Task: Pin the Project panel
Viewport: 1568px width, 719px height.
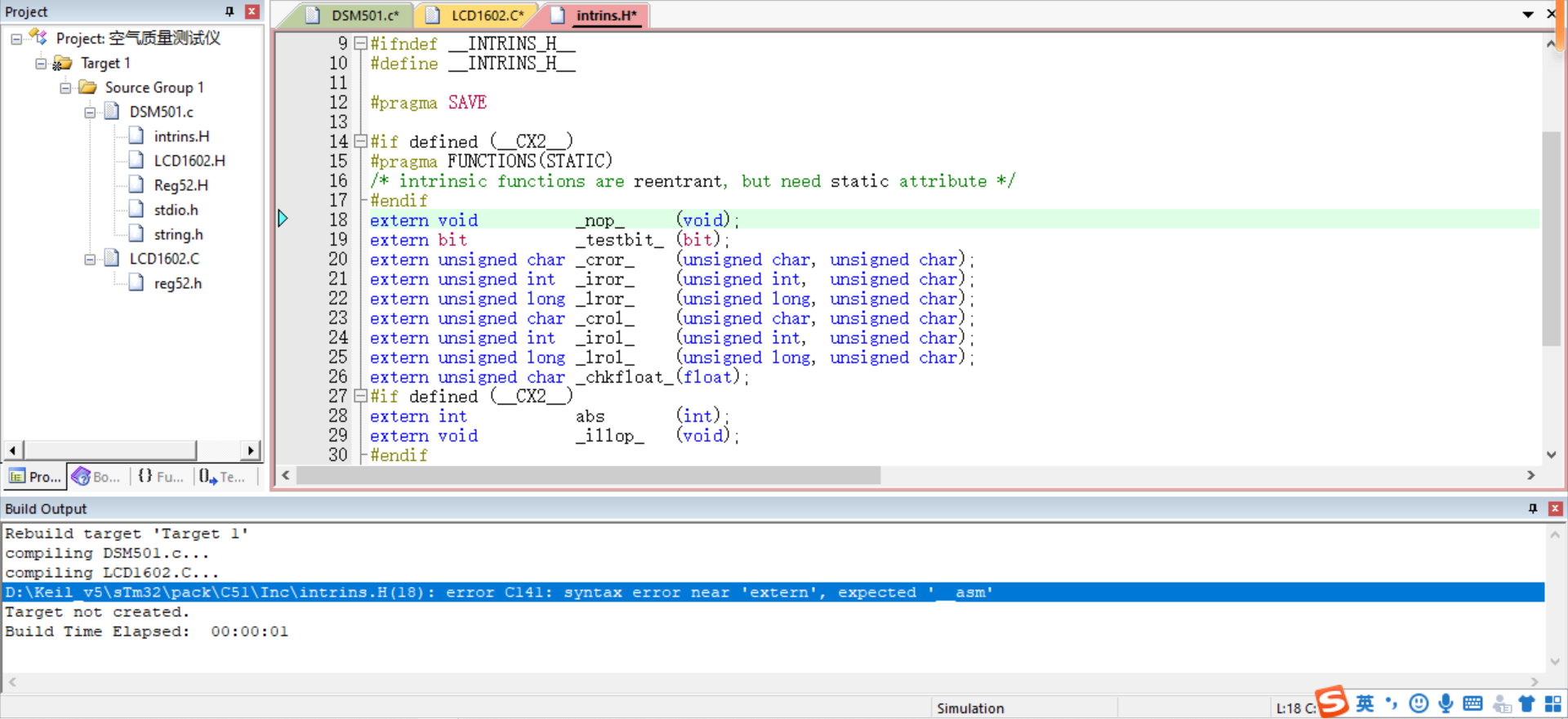Action: click(229, 11)
